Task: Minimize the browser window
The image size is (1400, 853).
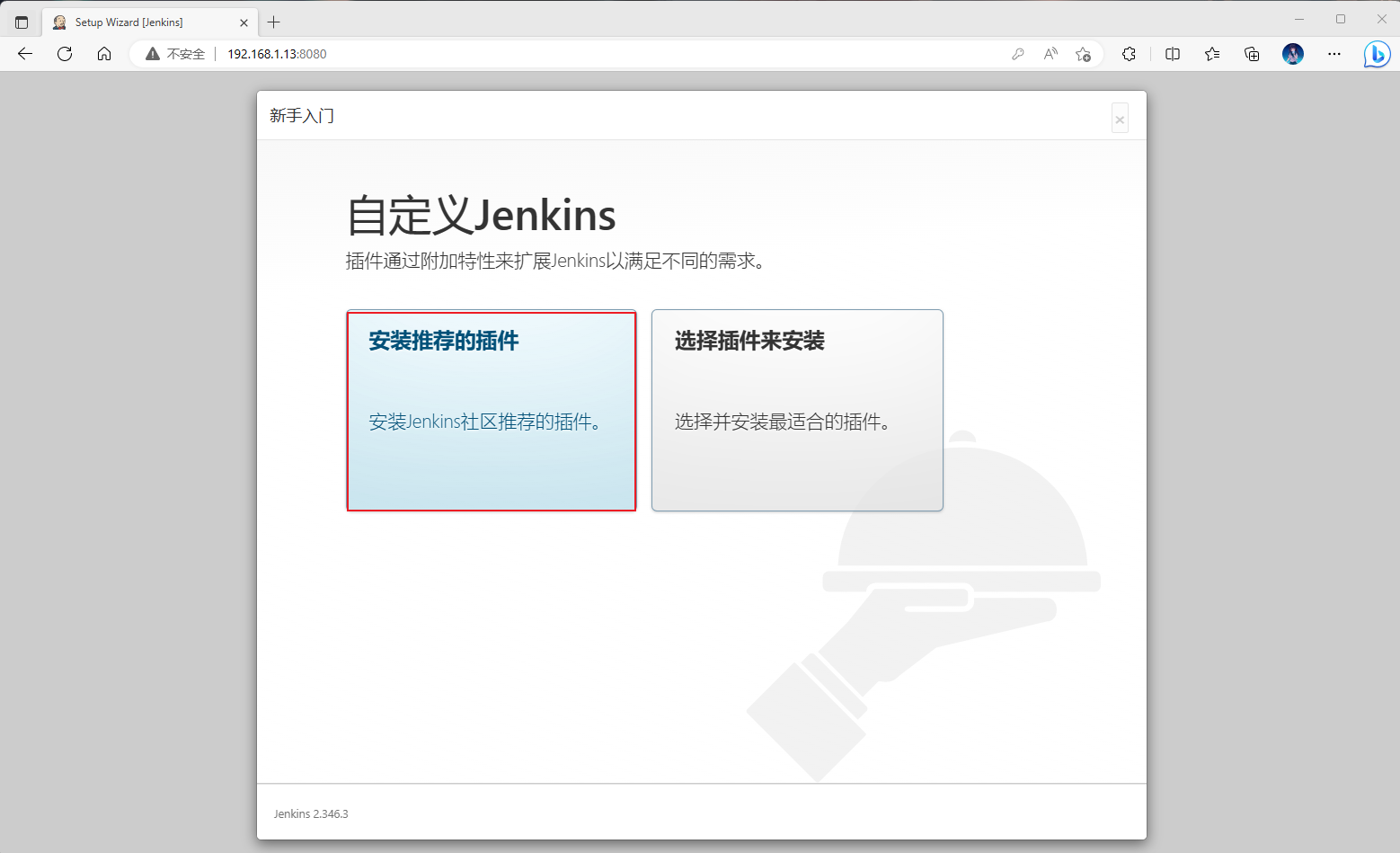Action: tap(1298, 19)
